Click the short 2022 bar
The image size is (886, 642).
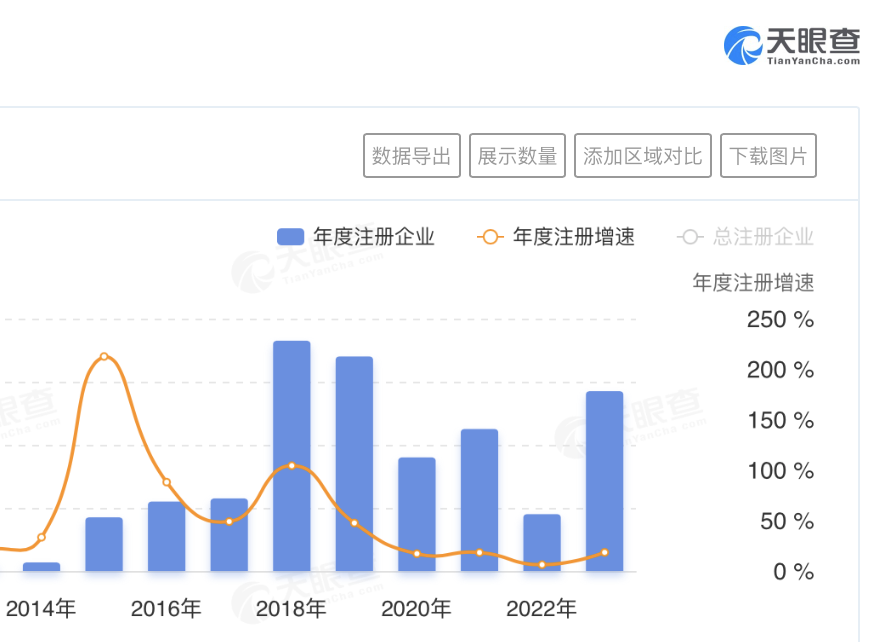(x=542, y=543)
